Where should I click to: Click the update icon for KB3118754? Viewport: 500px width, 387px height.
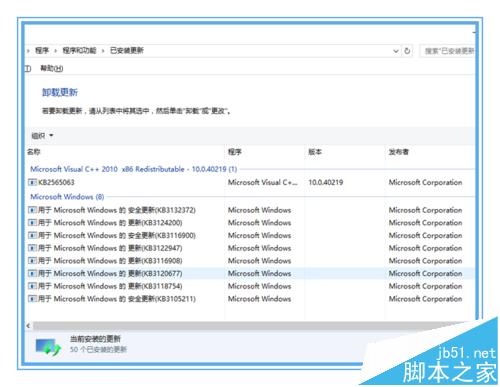pos(32,286)
